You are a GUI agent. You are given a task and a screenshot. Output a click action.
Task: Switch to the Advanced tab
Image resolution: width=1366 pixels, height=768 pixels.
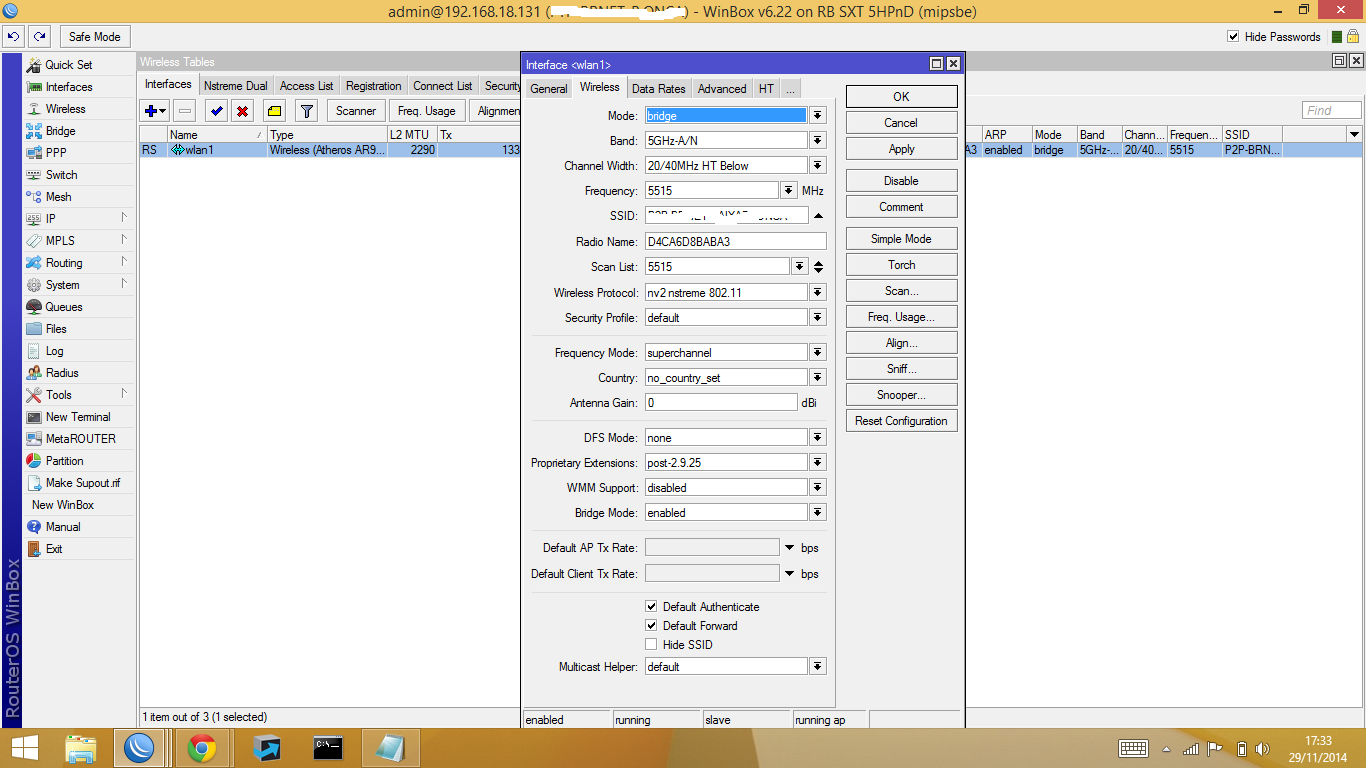[722, 89]
